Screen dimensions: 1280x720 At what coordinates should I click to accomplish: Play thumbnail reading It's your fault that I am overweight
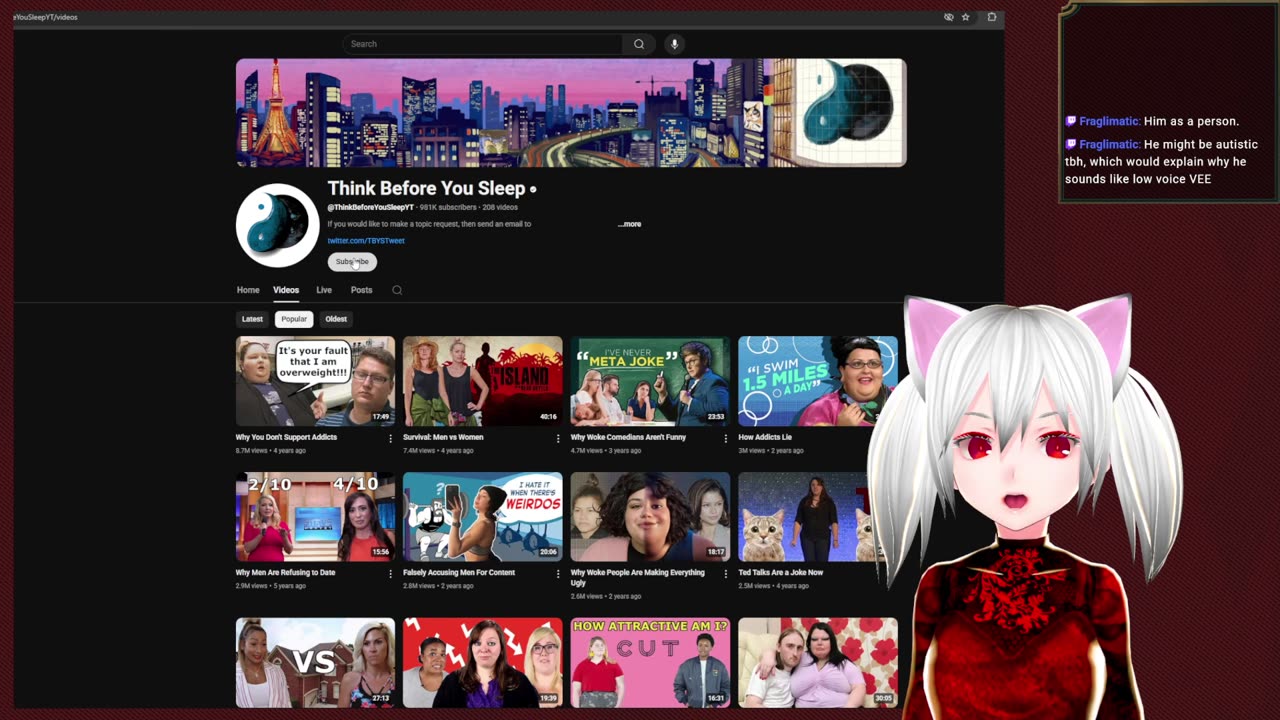coord(315,382)
